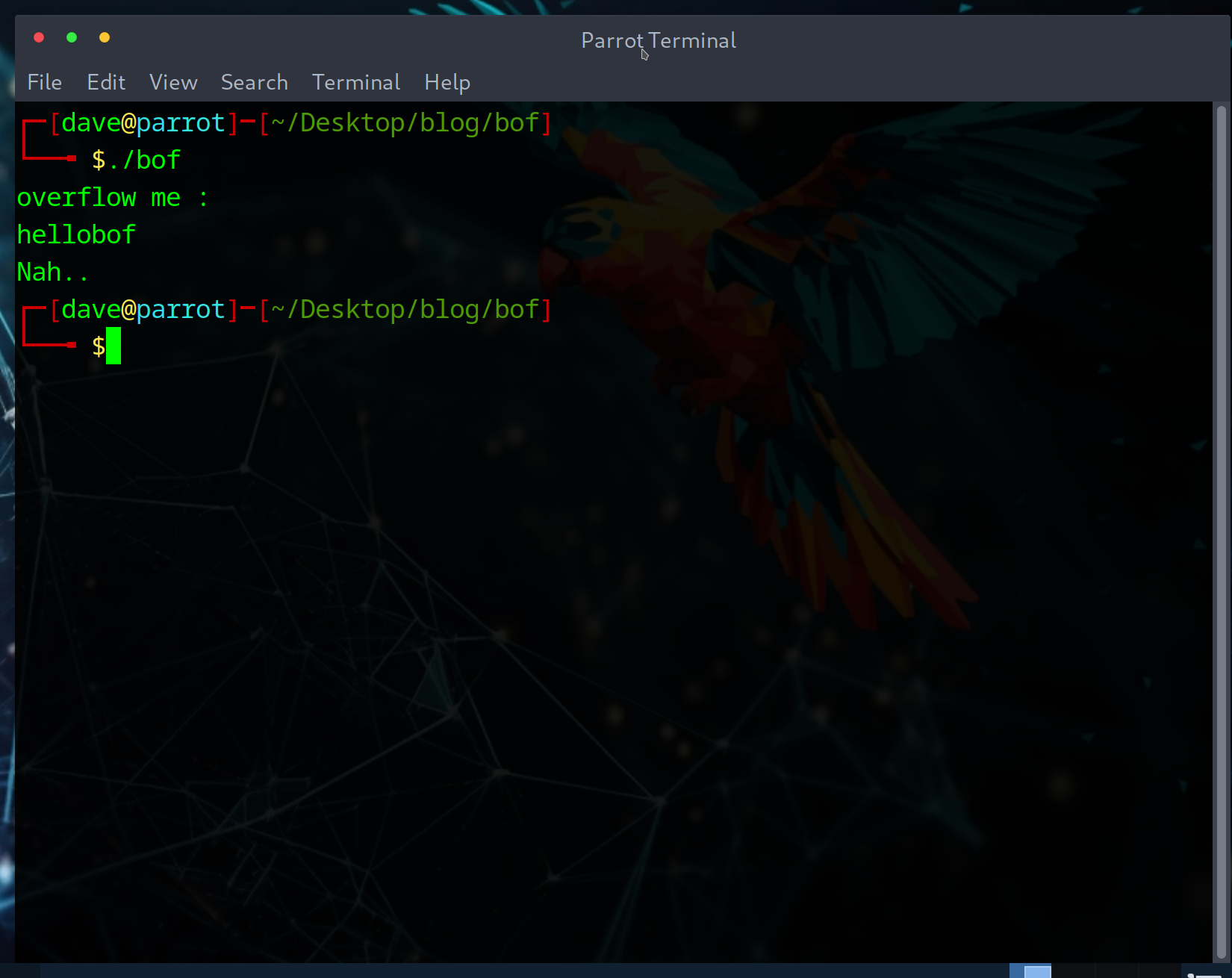The height and width of the screenshot is (978, 1232).
Task: Click the yellow window control dot
Action: pos(105,37)
